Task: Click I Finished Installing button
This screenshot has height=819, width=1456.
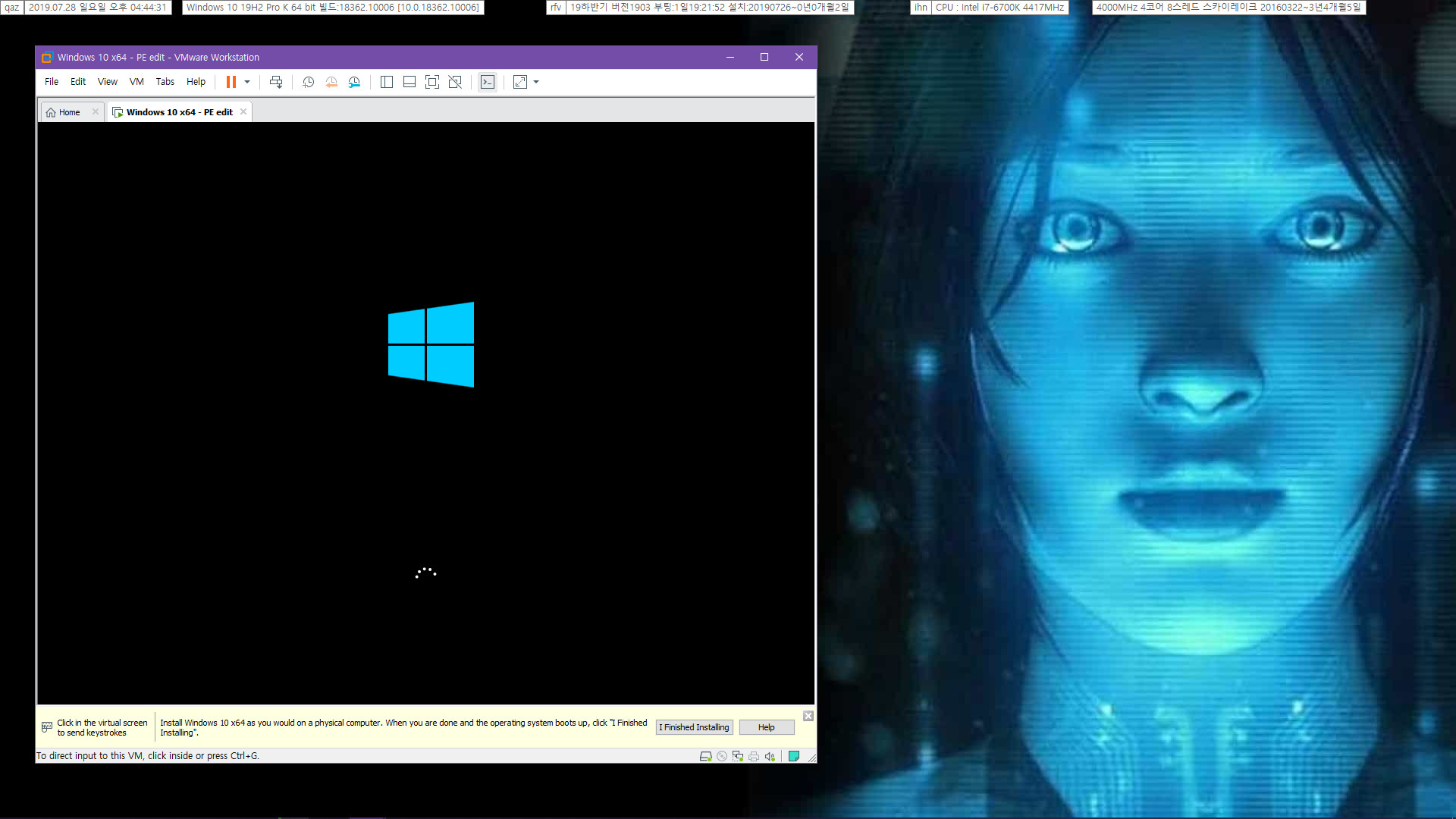Action: point(694,727)
